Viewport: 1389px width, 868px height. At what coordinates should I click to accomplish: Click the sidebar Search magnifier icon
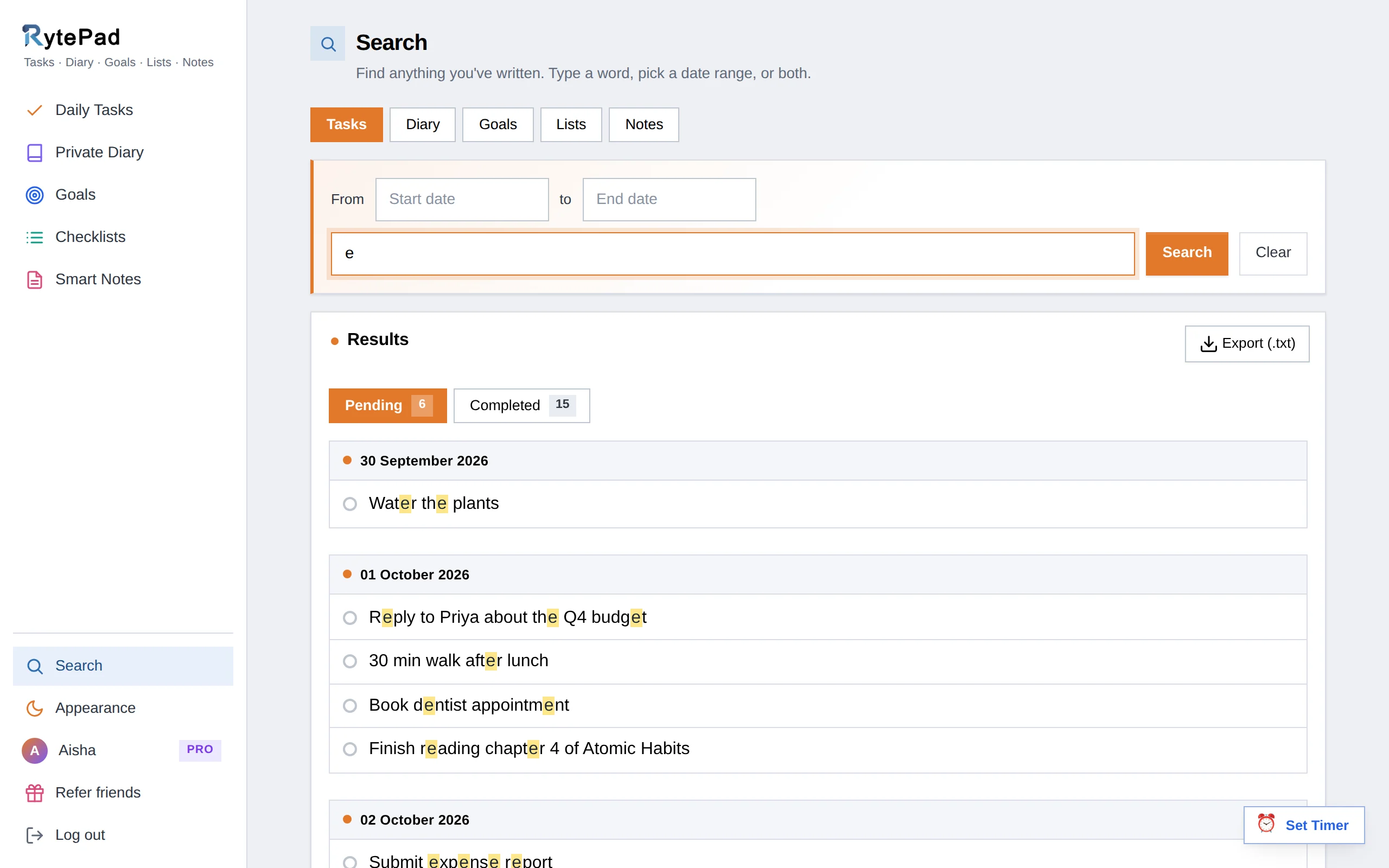(34, 666)
